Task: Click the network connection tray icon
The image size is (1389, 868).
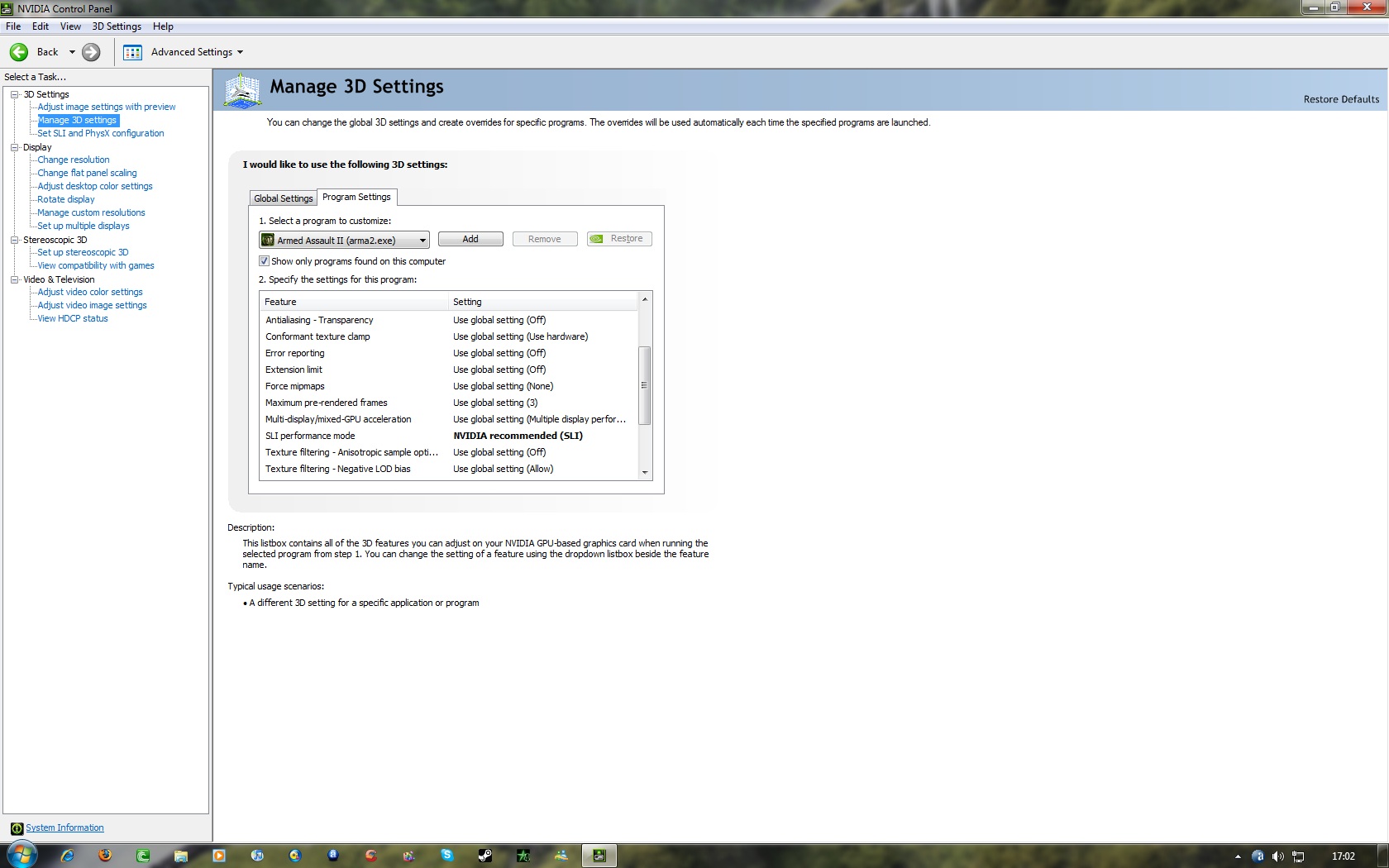Action: (x=1299, y=856)
